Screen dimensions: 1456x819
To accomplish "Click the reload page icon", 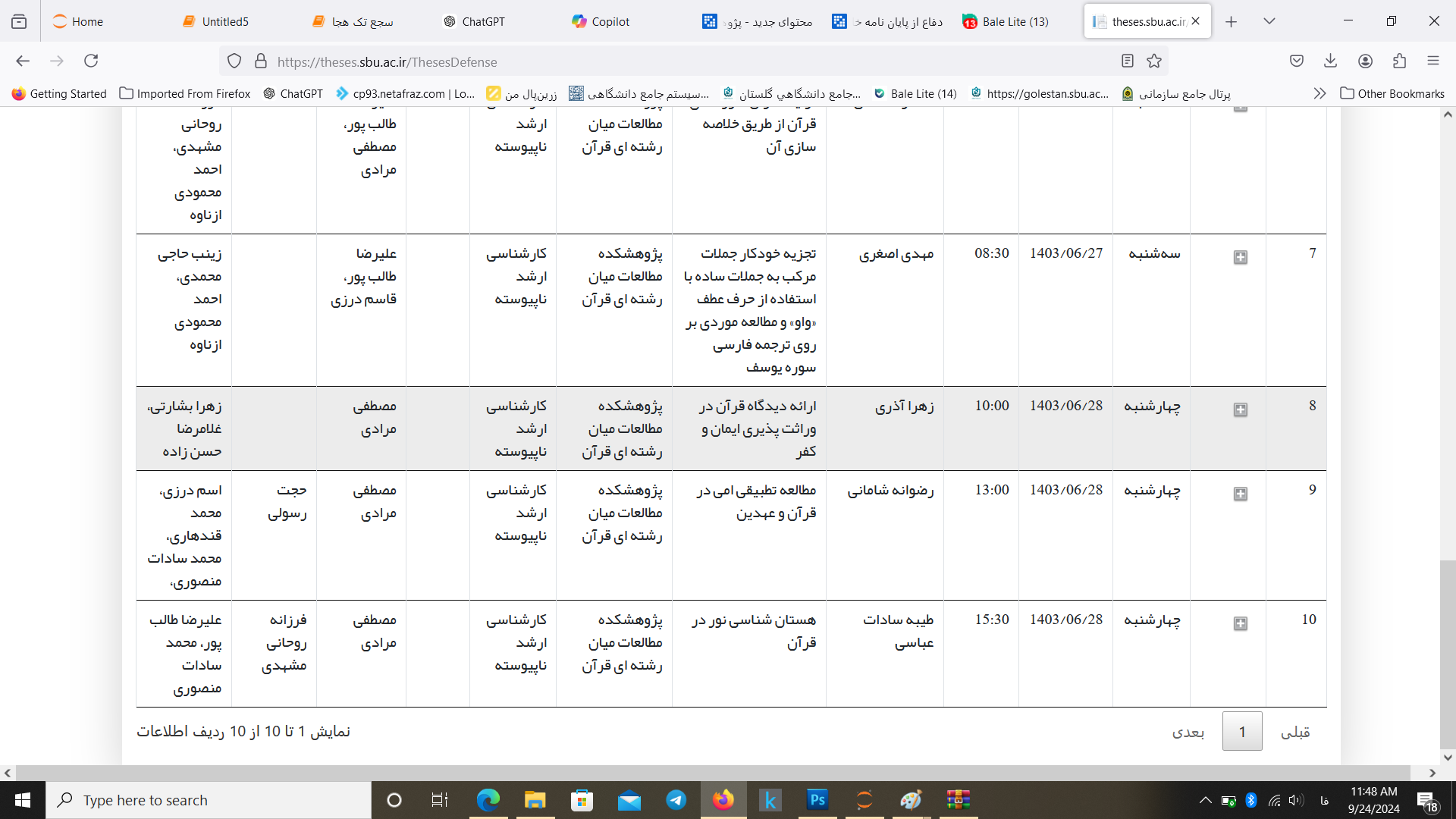I will point(91,61).
